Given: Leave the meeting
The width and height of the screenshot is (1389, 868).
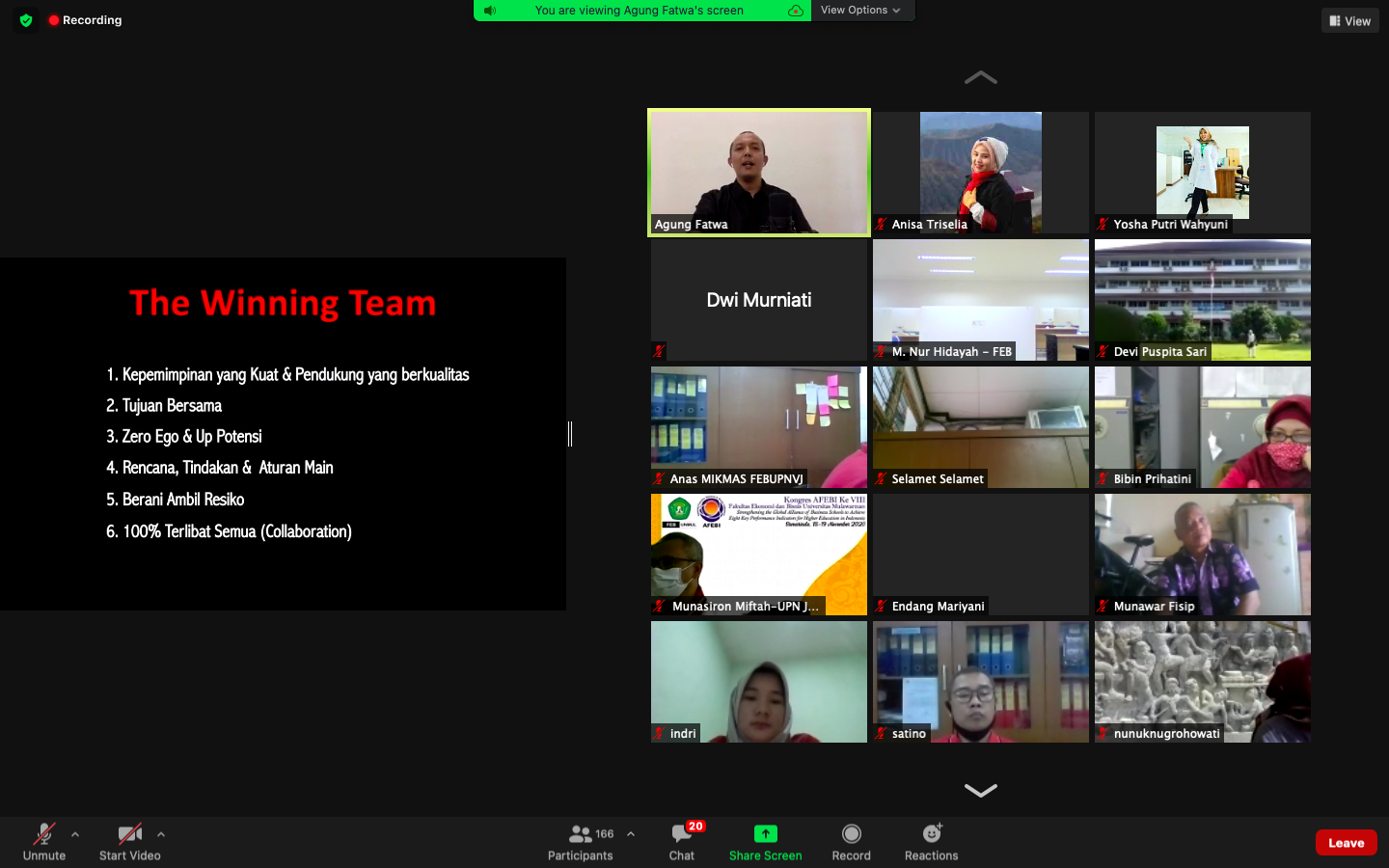Looking at the screenshot, I should 1346,843.
